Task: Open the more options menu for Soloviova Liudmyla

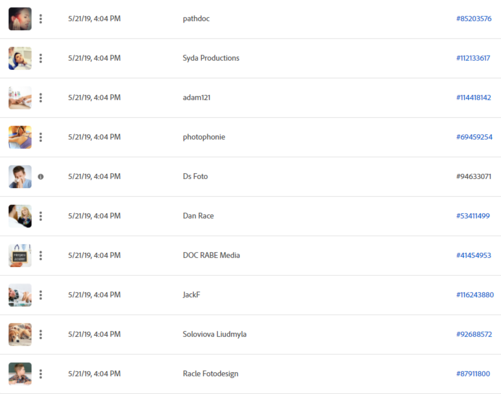Action: (x=41, y=334)
